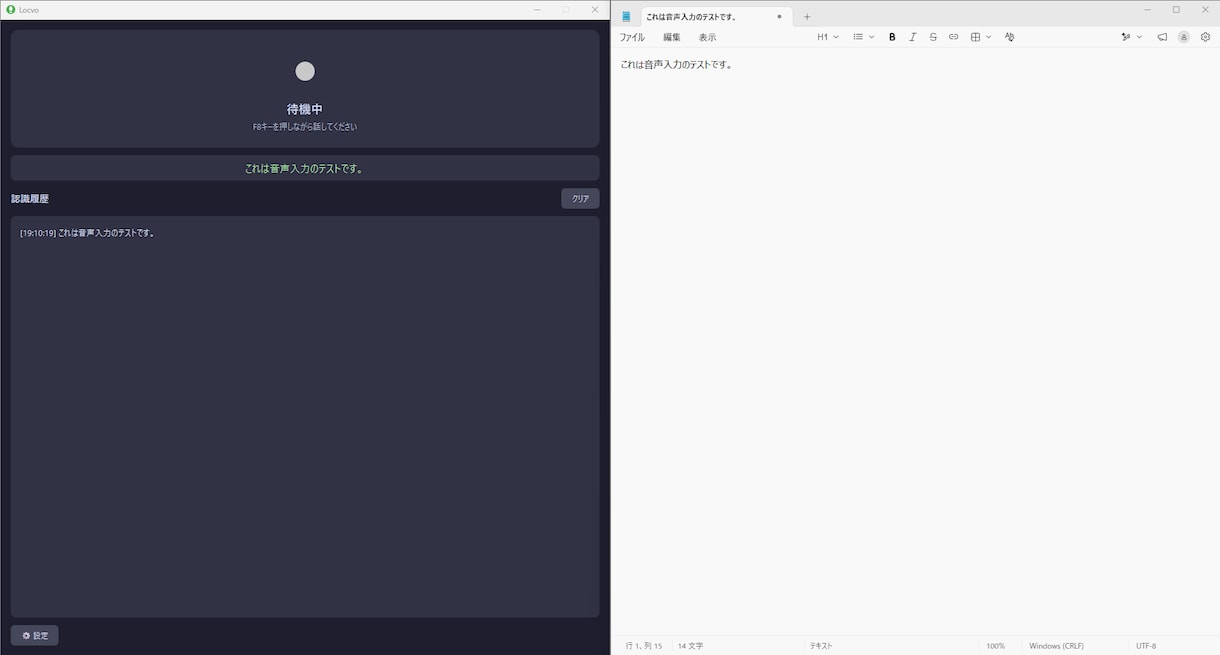Apply strikethrough formatting in Notepad
This screenshot has width=1220, height=655.
pyautogui.click(x=933, y=37)
